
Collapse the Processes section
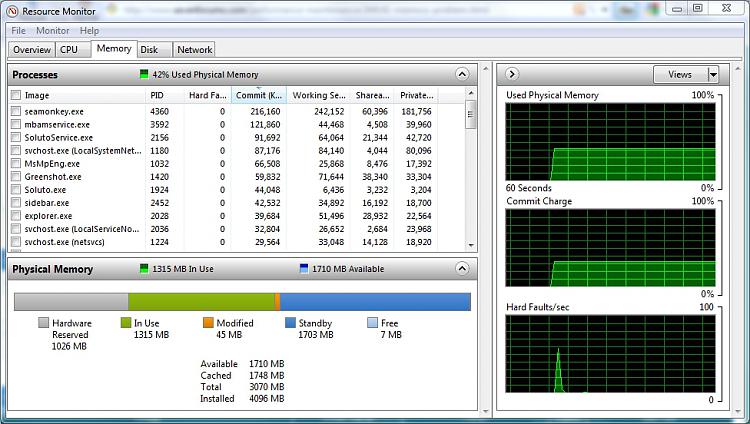(x=462, y=74)
